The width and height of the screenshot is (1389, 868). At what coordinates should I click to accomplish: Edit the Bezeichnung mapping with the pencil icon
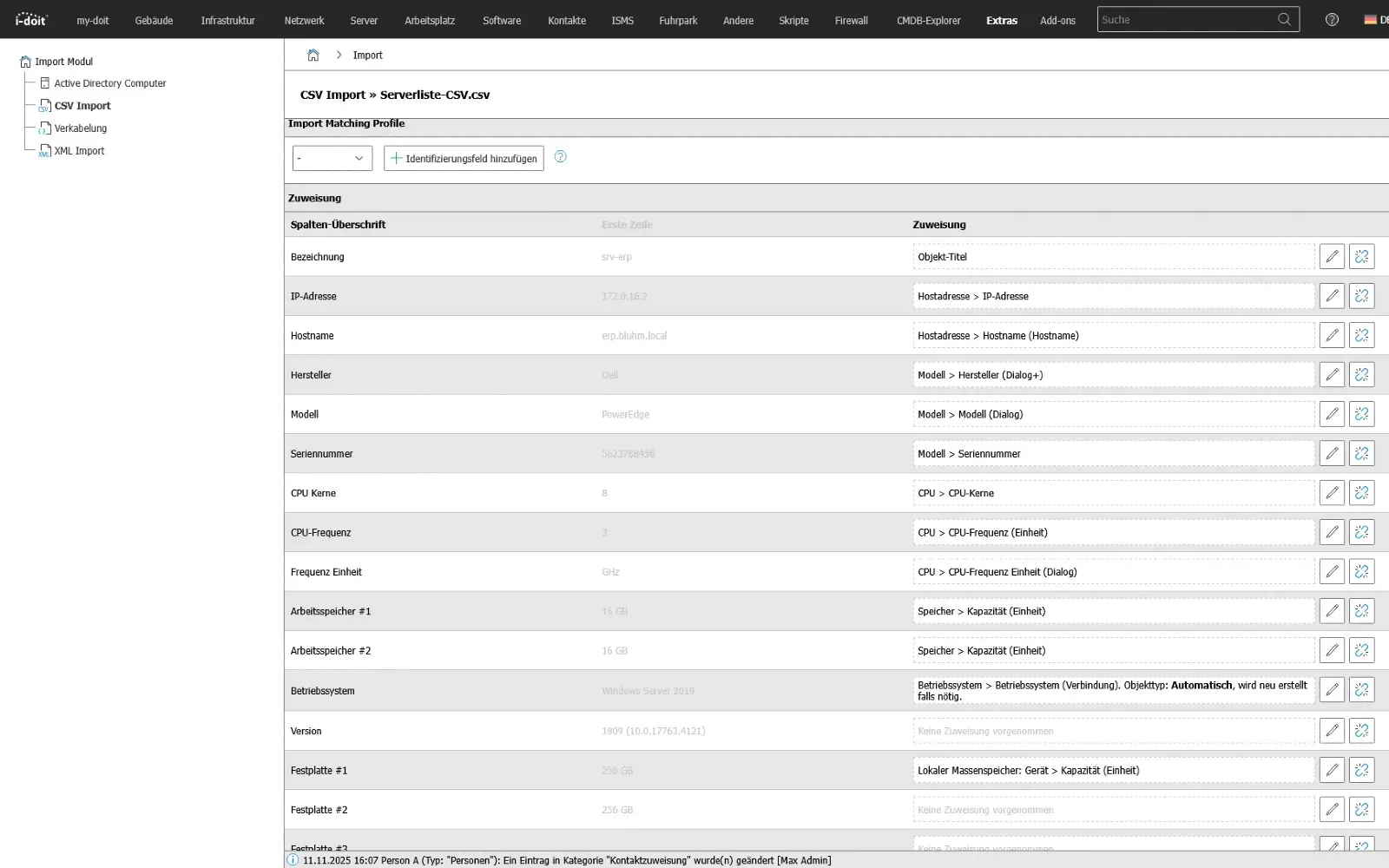point(1332,256)
